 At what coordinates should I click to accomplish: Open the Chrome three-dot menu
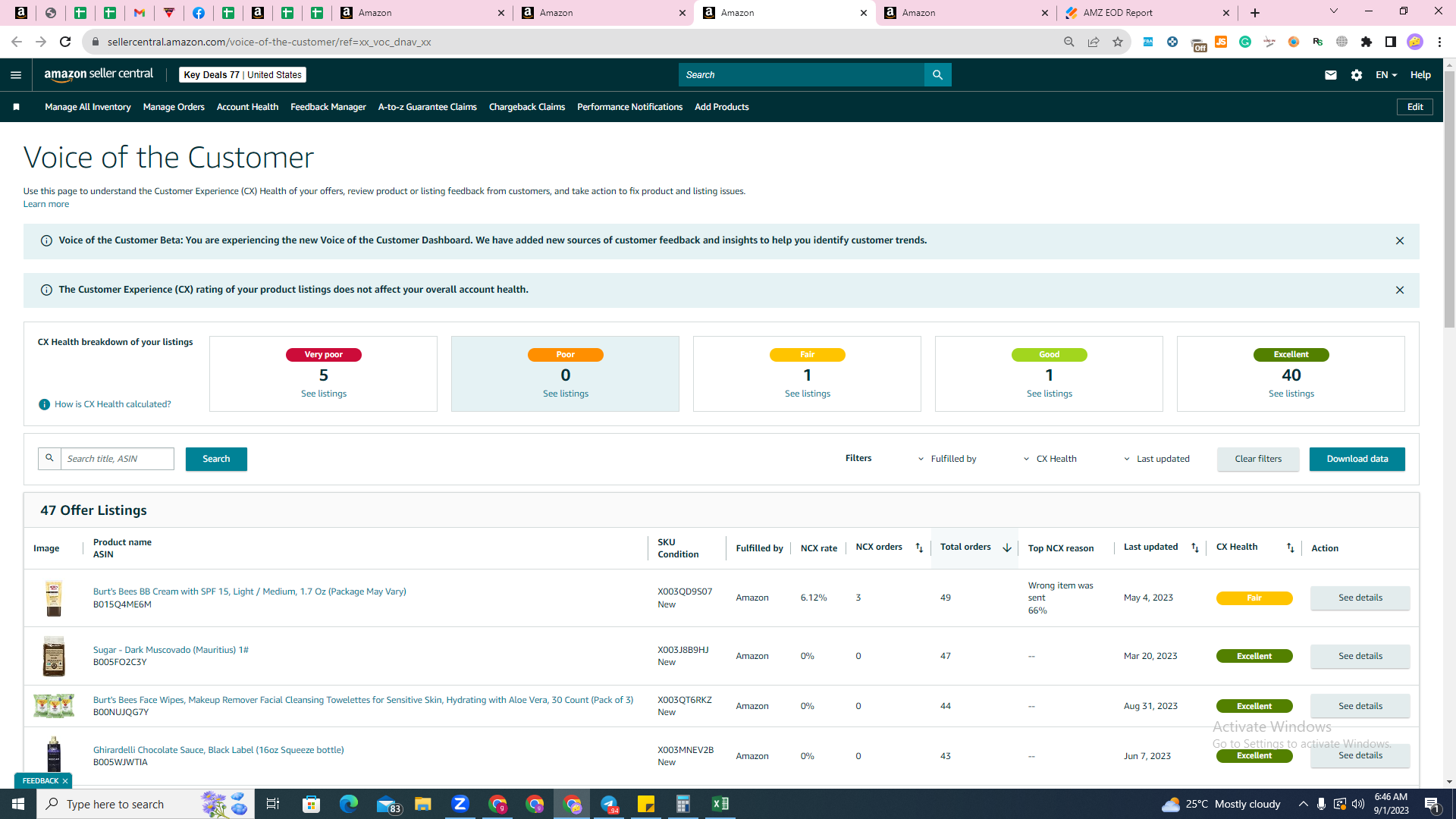[1439, 42]
